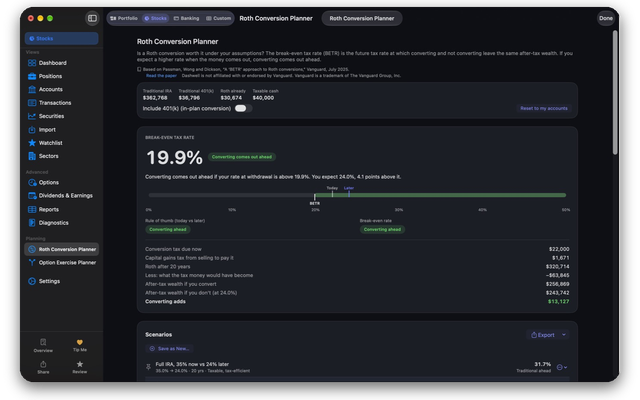Click the 31.7% Traditional ahead value

tap(542, 364)
